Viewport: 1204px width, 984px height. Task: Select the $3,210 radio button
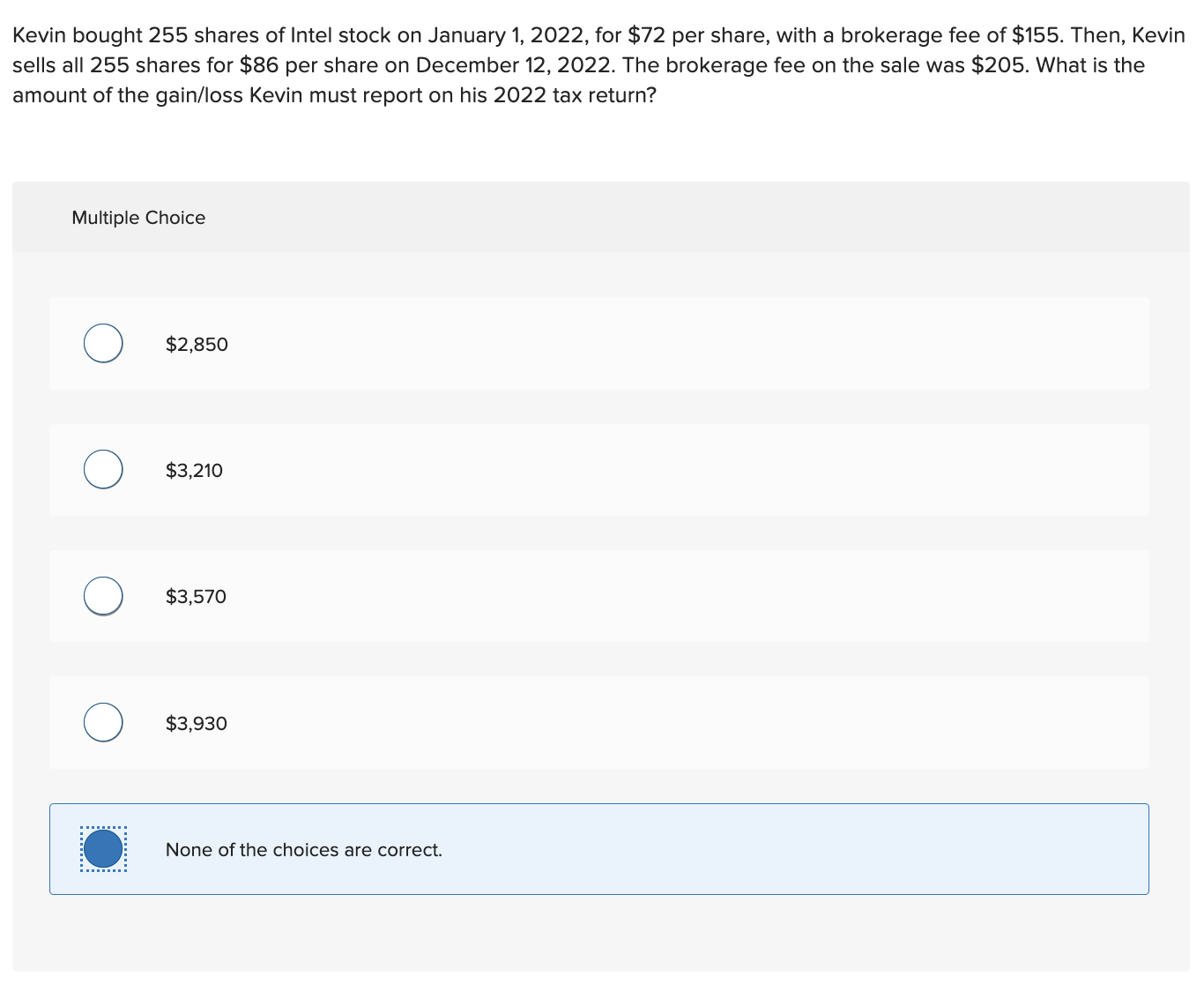tap(102, 469)
